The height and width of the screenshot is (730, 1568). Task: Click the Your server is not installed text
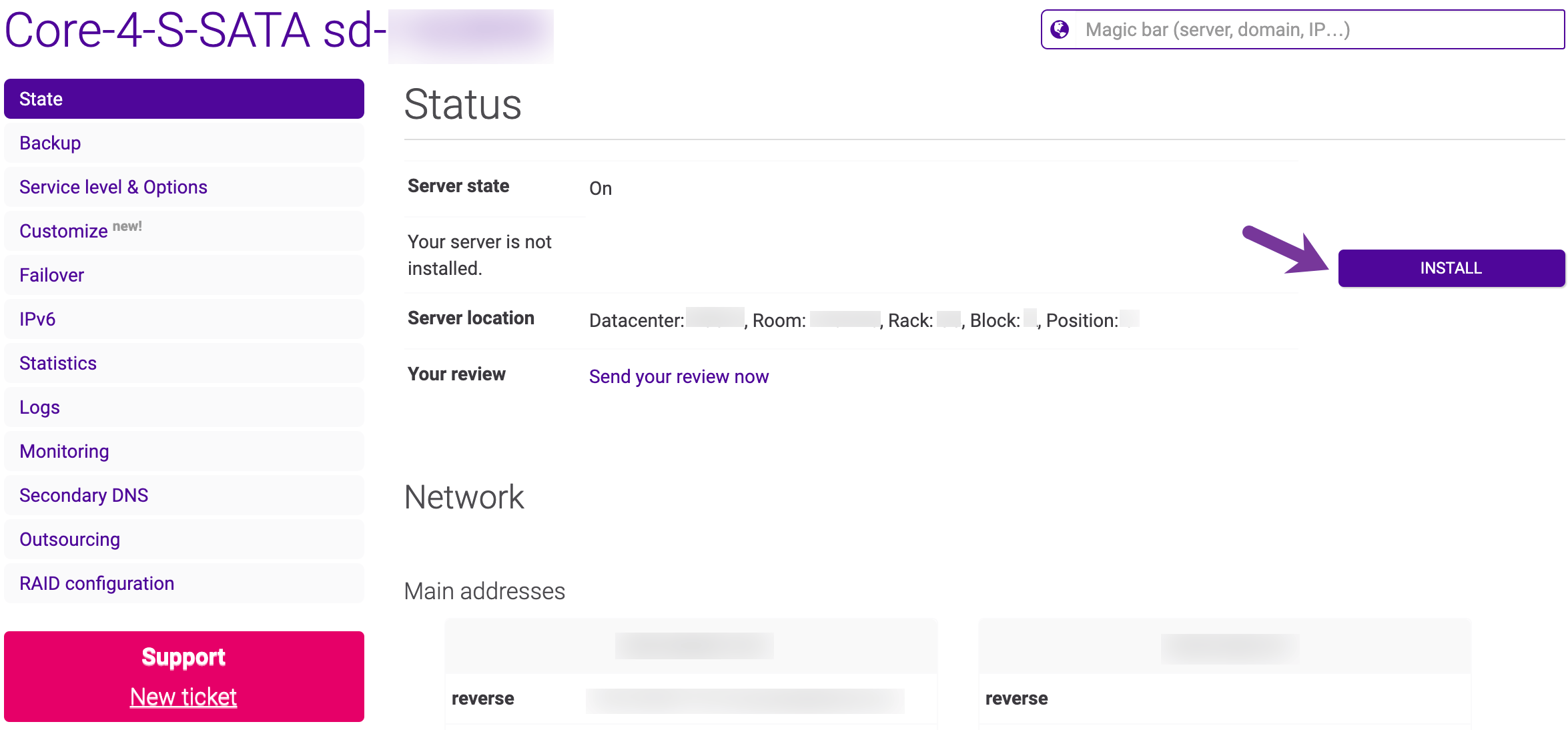480,255
